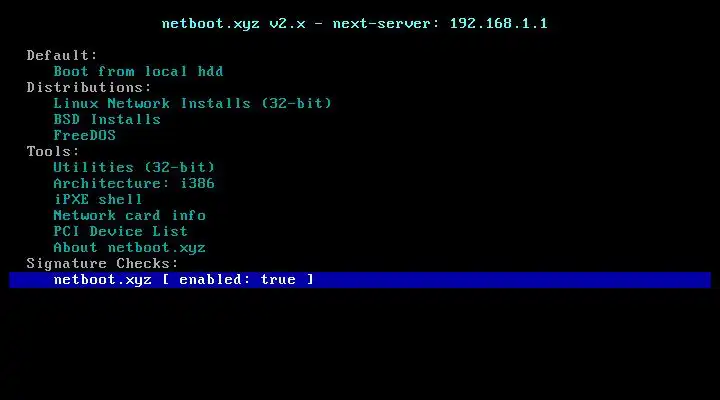
Task: Choose the FreeDOS entry
Action: (84, 135)
